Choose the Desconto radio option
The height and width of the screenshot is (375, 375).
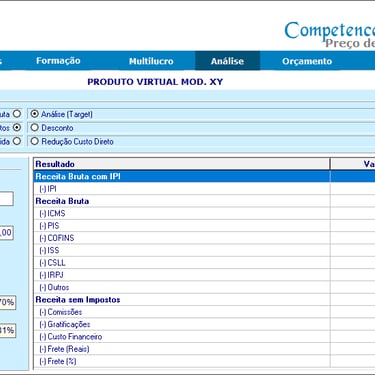tap(52, 128)
